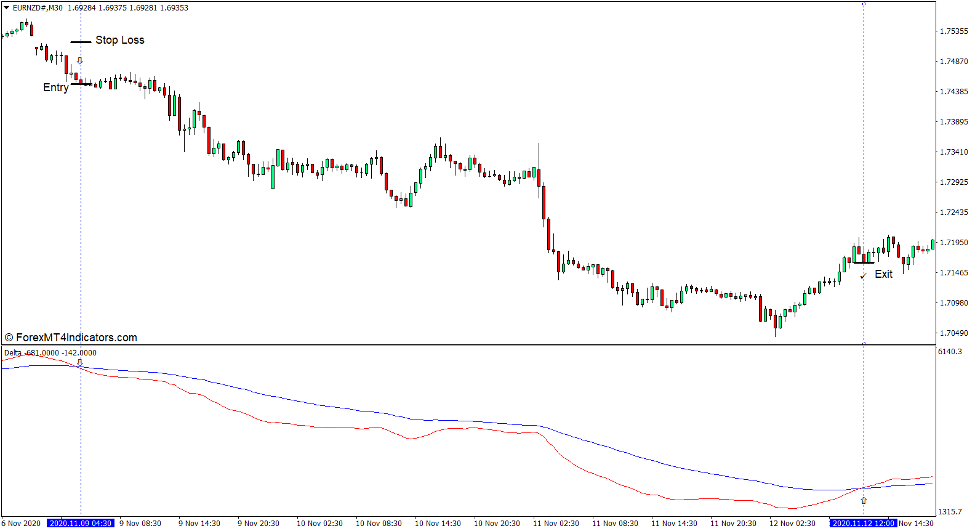The width and height of the screenshot is (977, 531).
Task: Click price level 1.73410 on the scale
Action: coord(954,152)
